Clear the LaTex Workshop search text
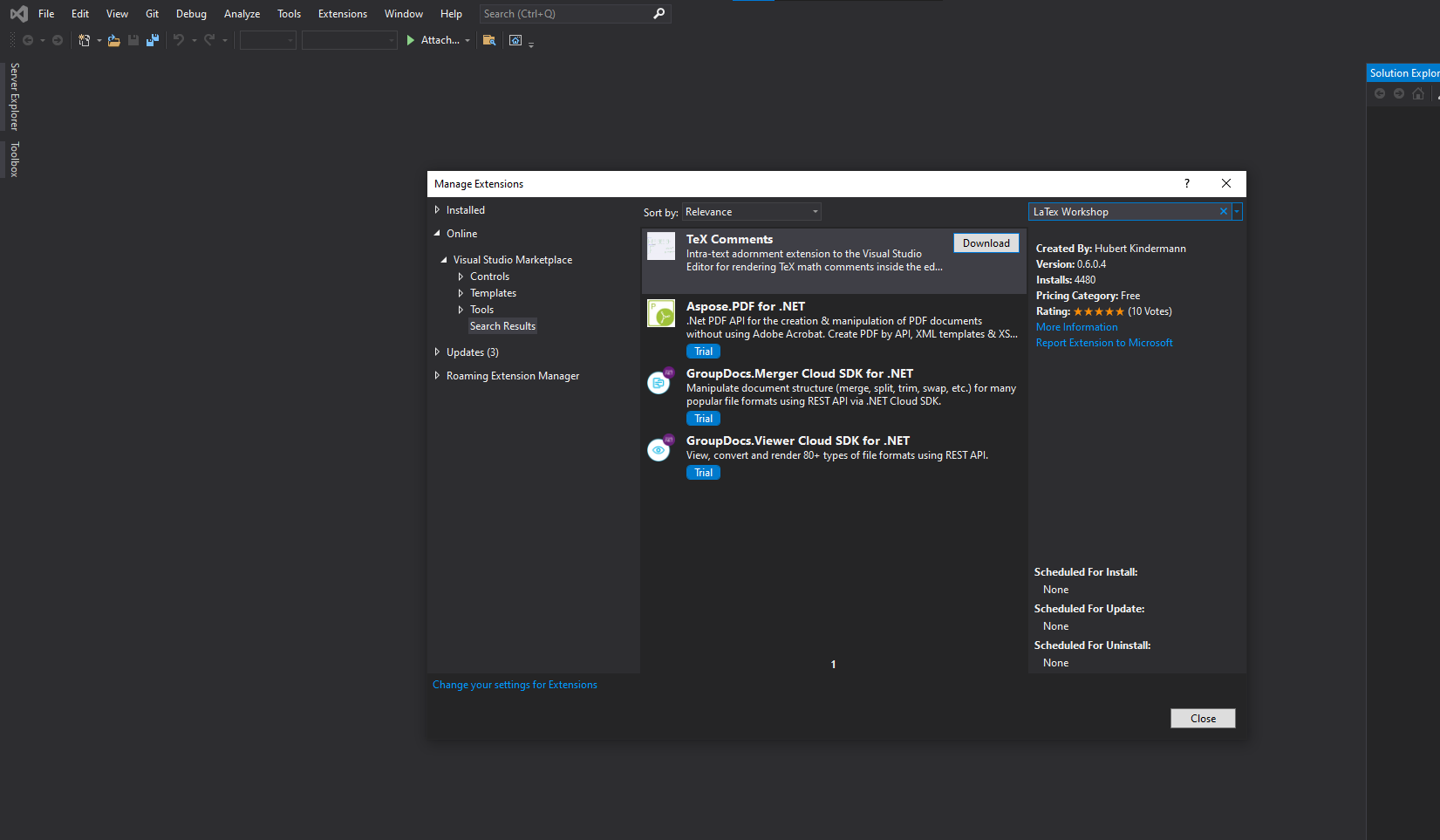Image resolution: width=1440 pixels, height=840 pixels. tap(1224, 211)
